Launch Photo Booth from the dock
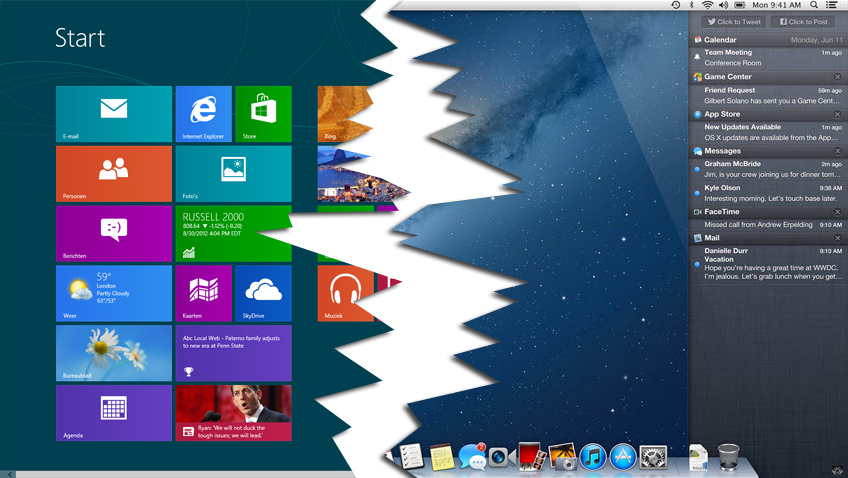848x478 pixels. pos(530,458)
